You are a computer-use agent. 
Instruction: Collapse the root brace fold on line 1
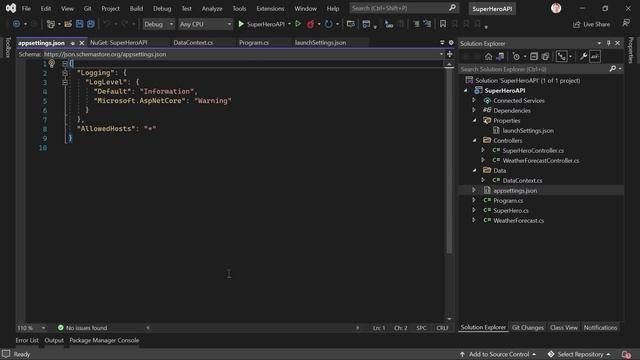[x=65, y=63]
